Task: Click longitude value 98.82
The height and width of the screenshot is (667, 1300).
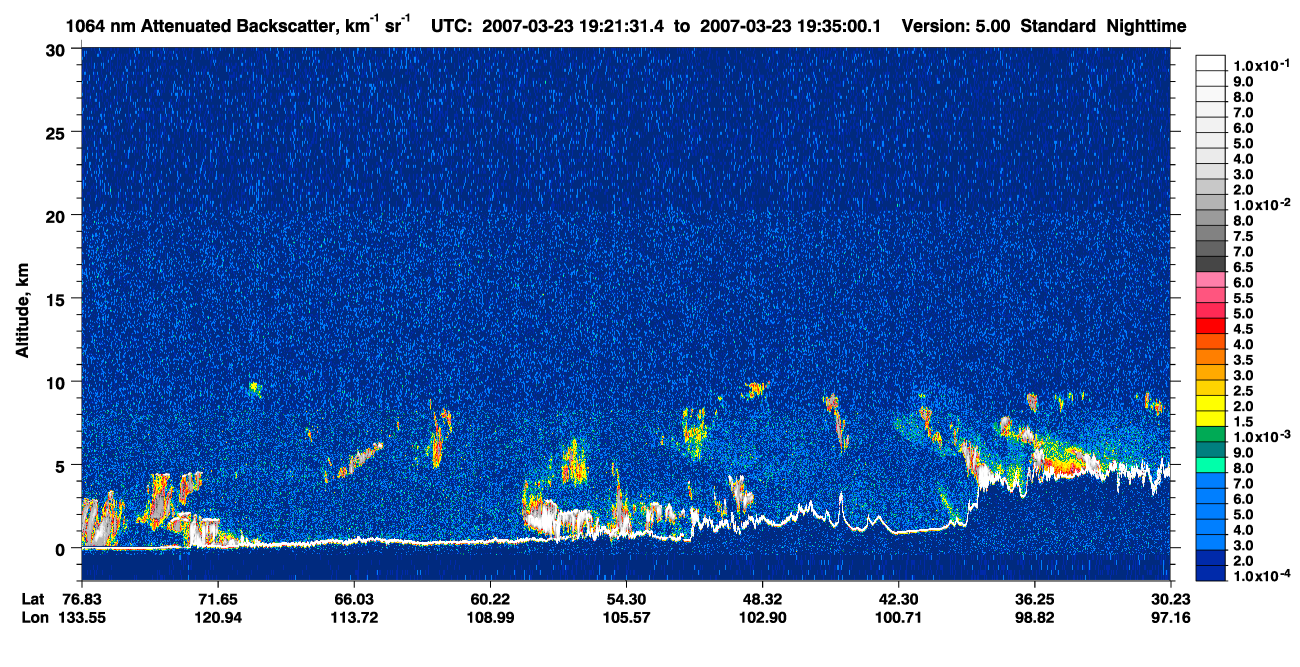Action: click(x=1034, y=617)
